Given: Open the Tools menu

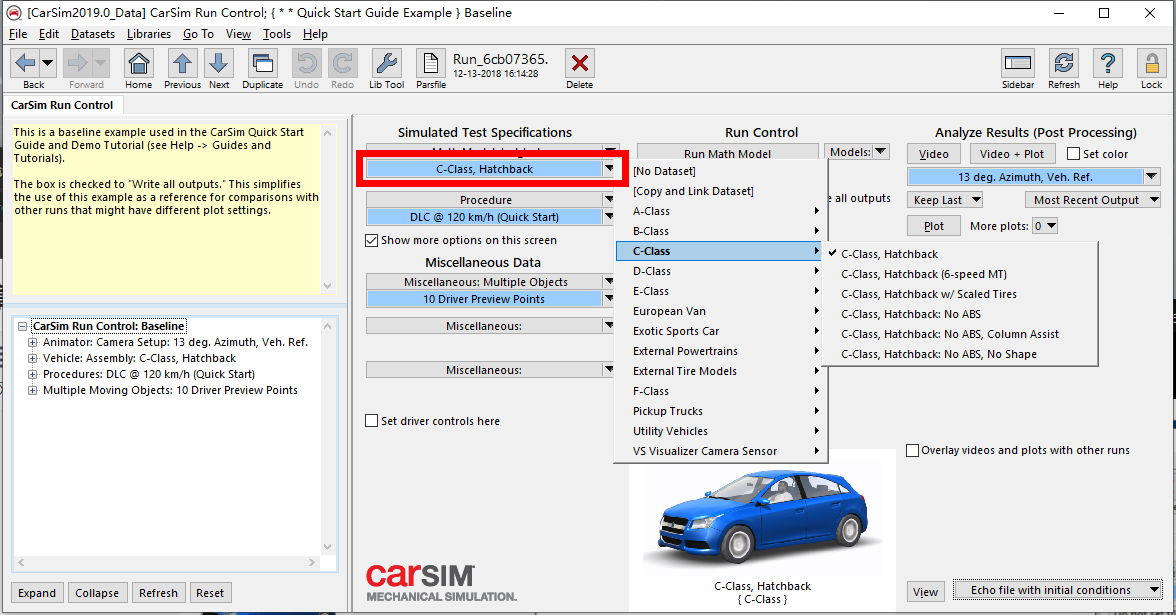Looking at the screenshot, I should pos(277,34).
